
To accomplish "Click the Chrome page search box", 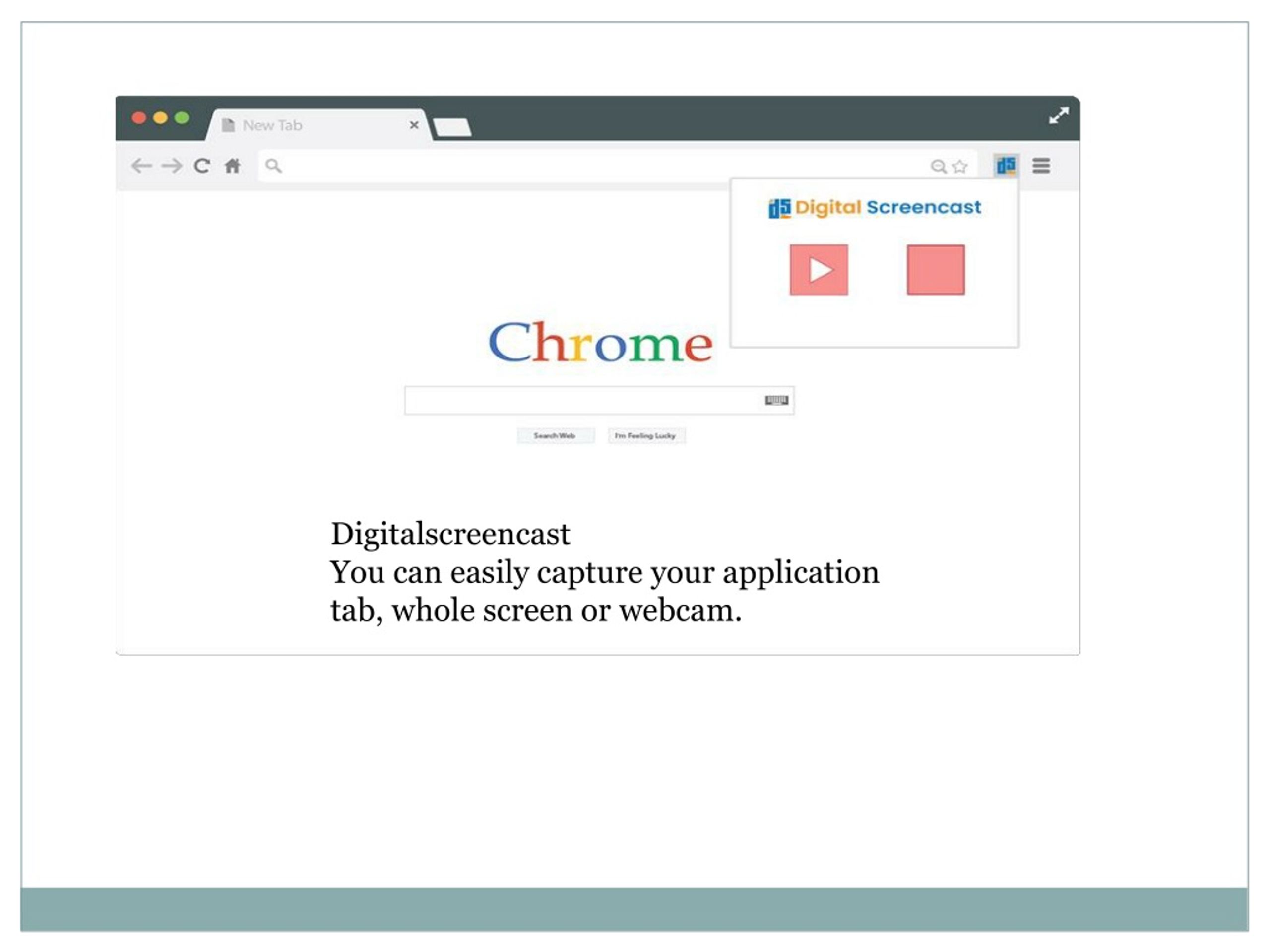I will point(599,401).
